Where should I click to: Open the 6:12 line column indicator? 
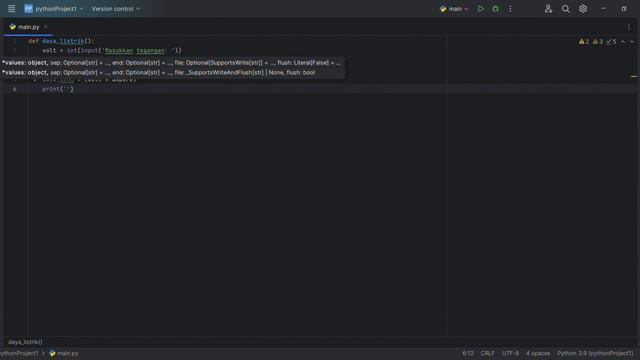click(468, 353)
